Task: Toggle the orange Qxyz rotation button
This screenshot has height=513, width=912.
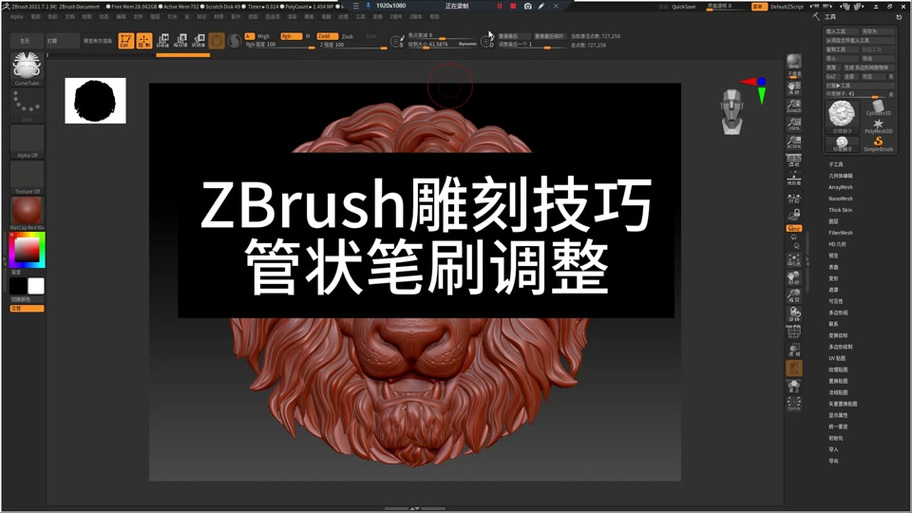Action: 794,229
